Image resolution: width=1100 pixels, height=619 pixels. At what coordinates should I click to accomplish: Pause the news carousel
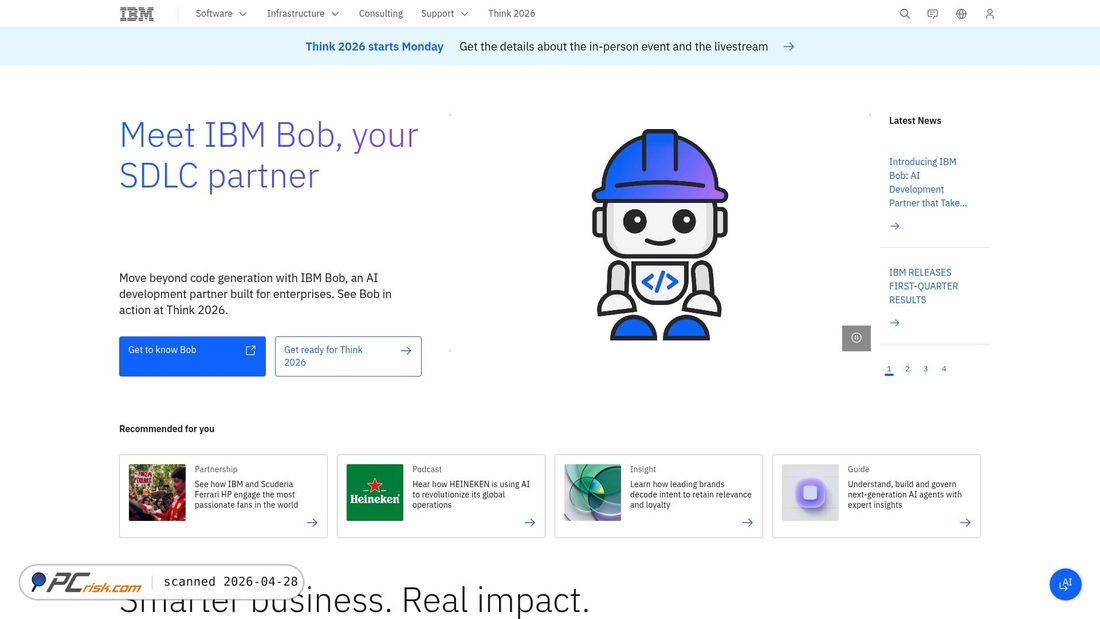(857, 338)
